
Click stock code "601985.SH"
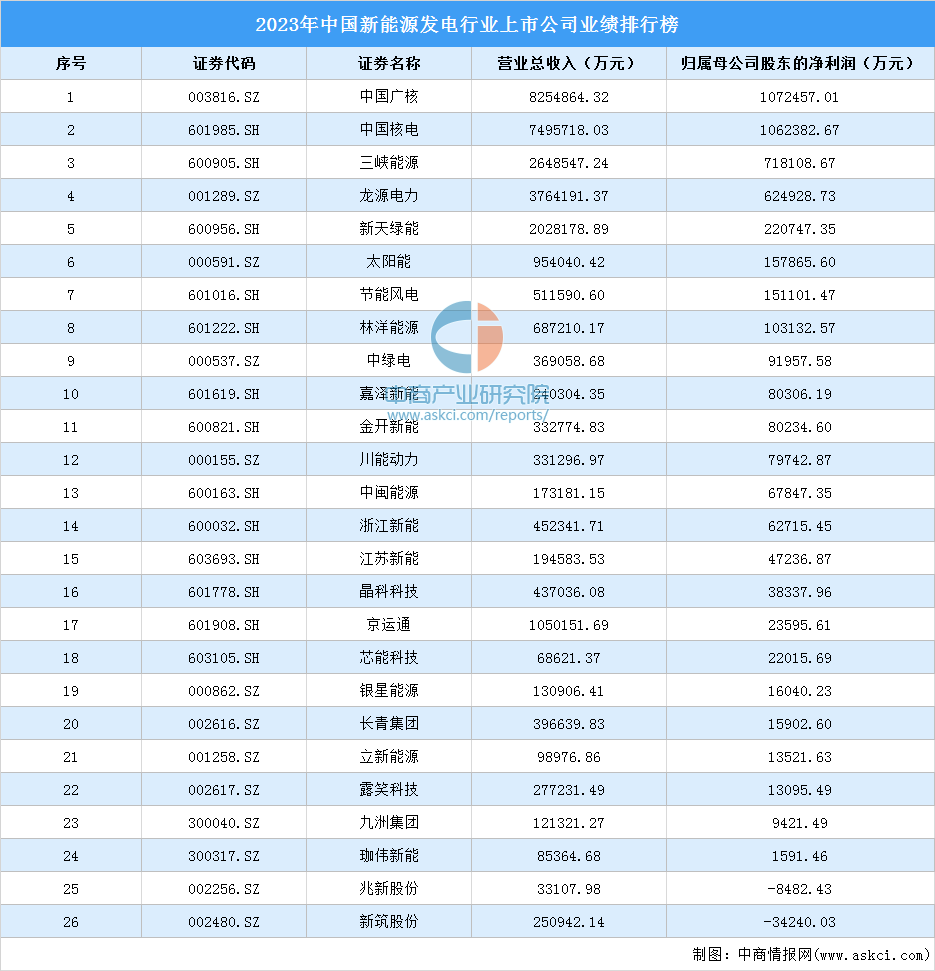[x=224, y=130]
